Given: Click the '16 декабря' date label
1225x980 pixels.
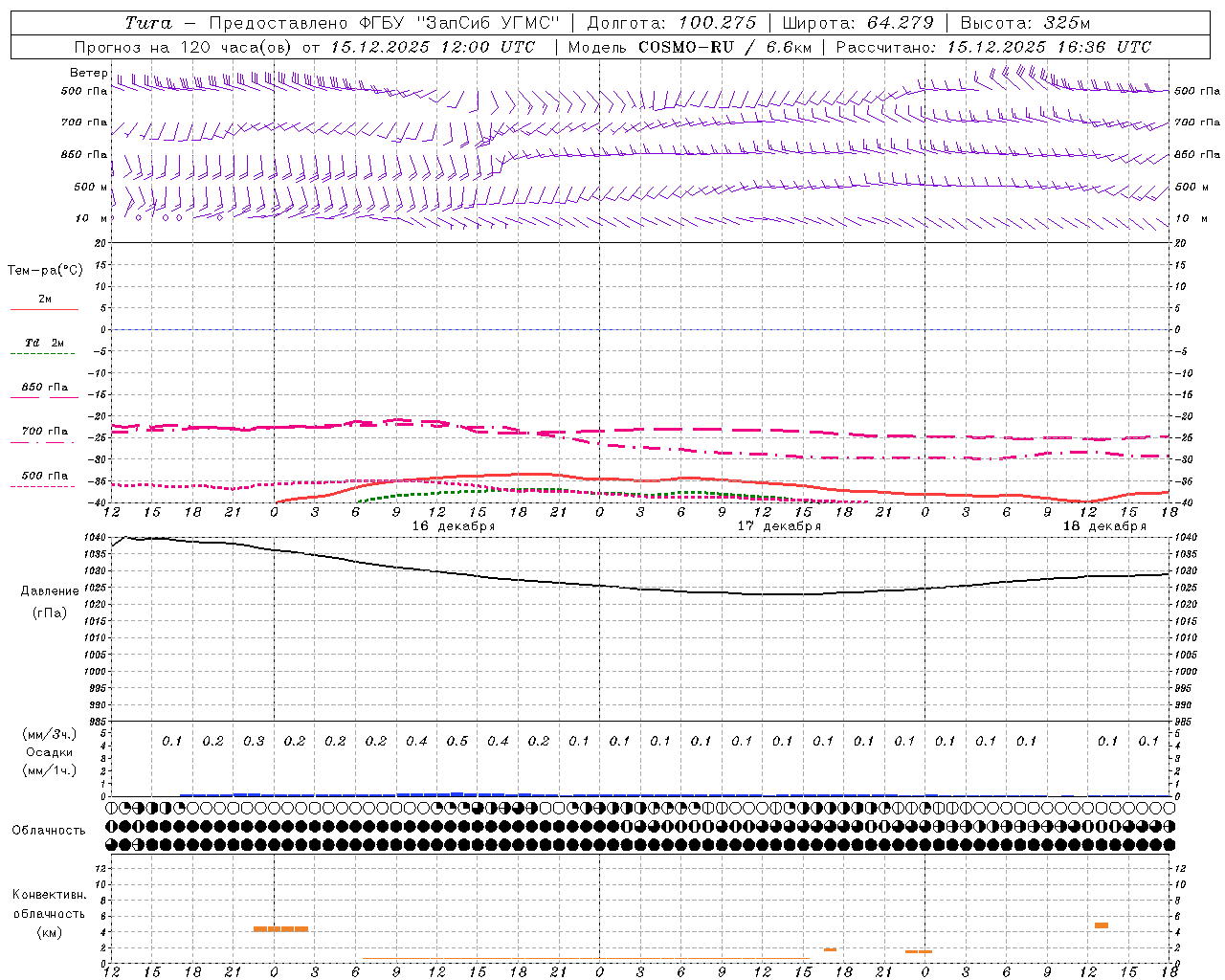Looking at the screenshot, I should tap(454, 526).
